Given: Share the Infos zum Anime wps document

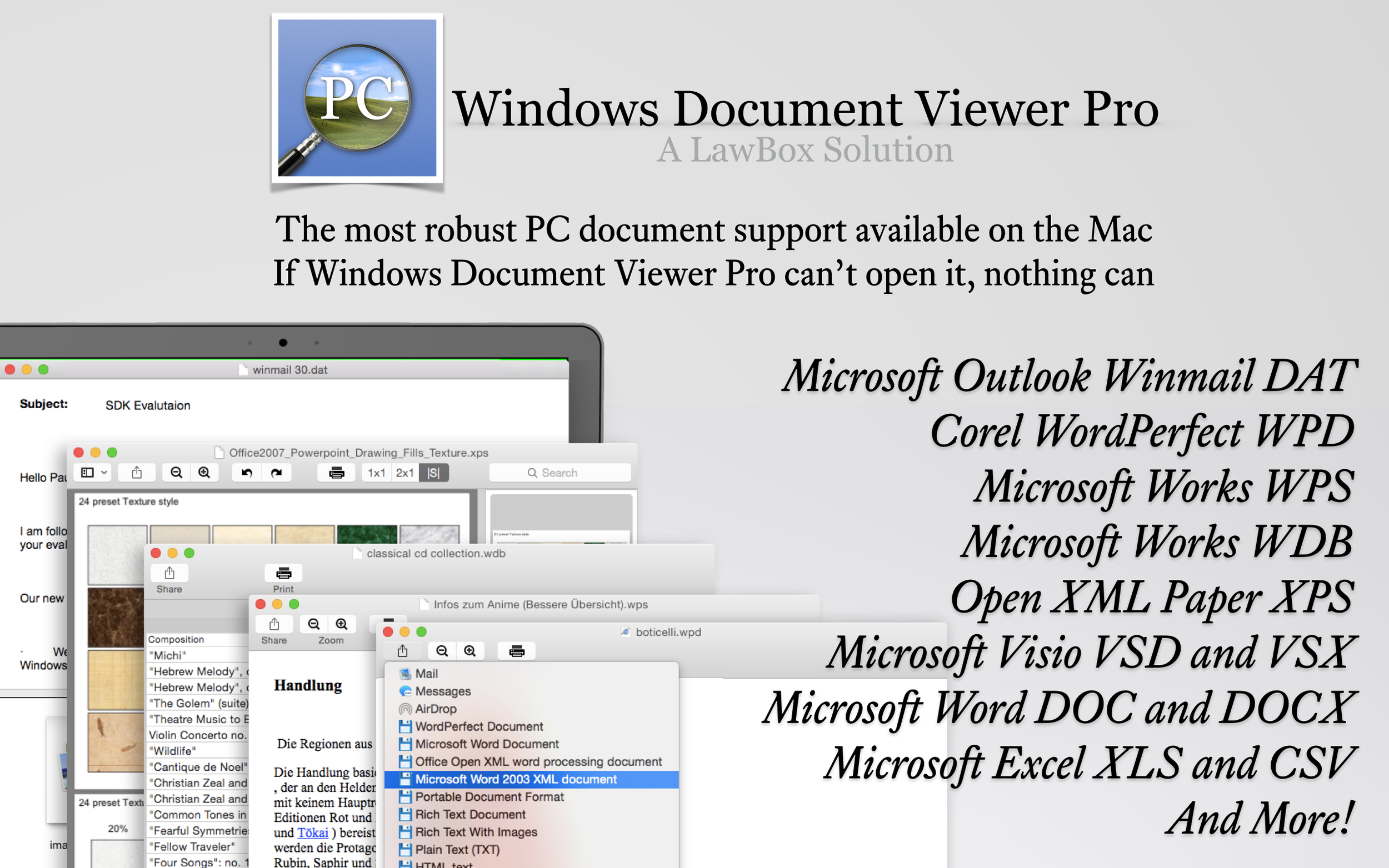Looking at the screenshot, I should click(x=274, y=624).
